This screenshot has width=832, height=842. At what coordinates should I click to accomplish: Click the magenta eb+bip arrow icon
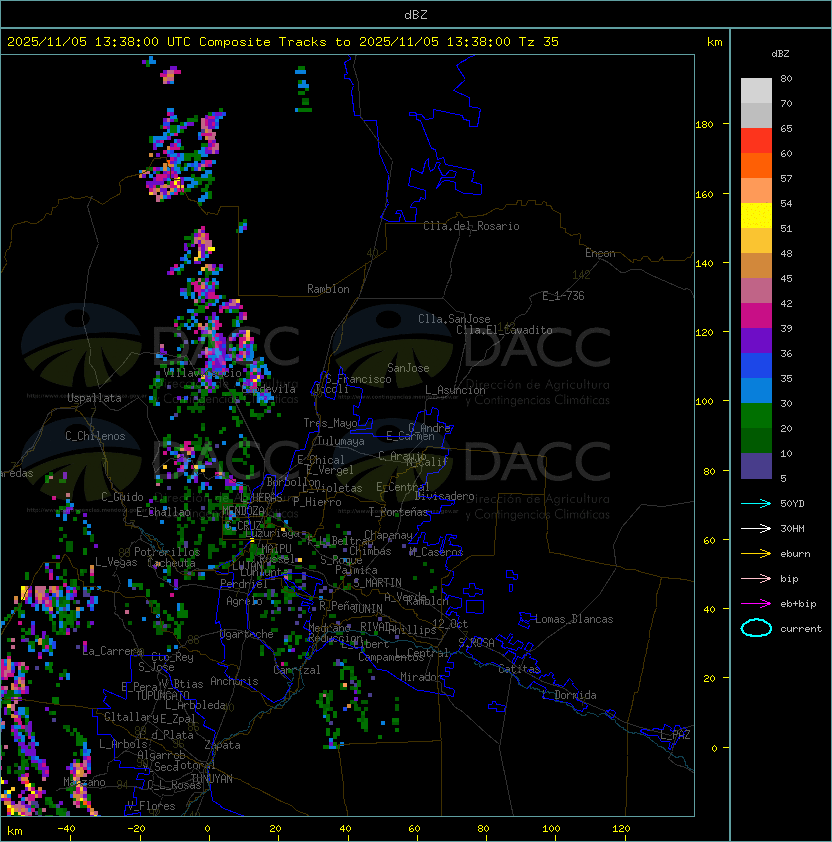[x=756, y=604]
